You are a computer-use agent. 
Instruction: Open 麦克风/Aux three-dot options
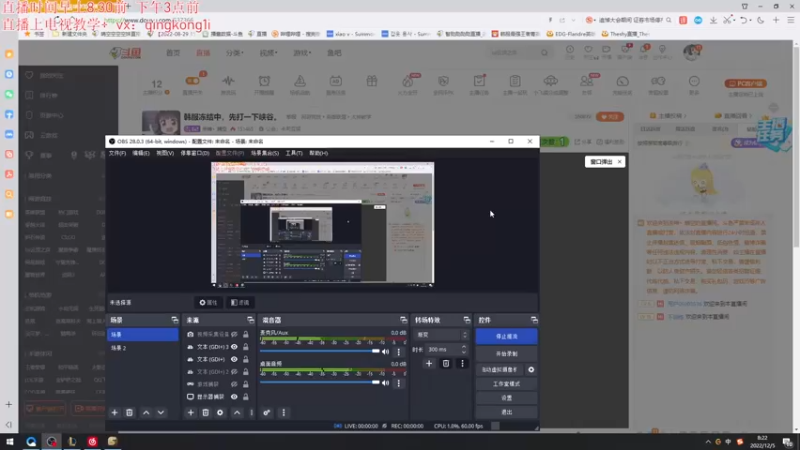tap(398, 352)
